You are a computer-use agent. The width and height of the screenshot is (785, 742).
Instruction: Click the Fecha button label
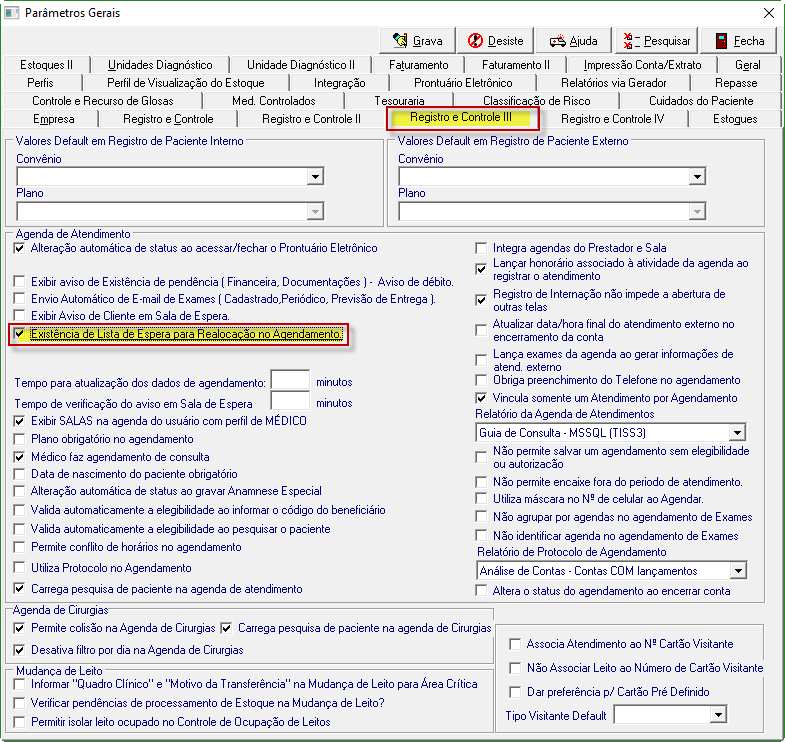point(749,41)
